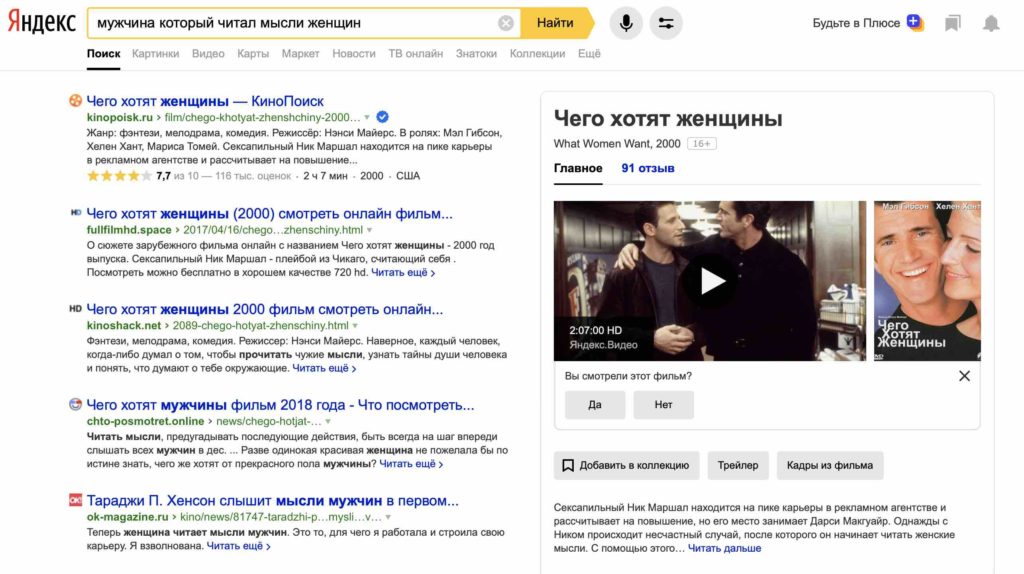Screen dimensions: 1024x574
Task: Expand 'Читать ещё' in chto-posmotret.online snippet
Action: point(411,464)
